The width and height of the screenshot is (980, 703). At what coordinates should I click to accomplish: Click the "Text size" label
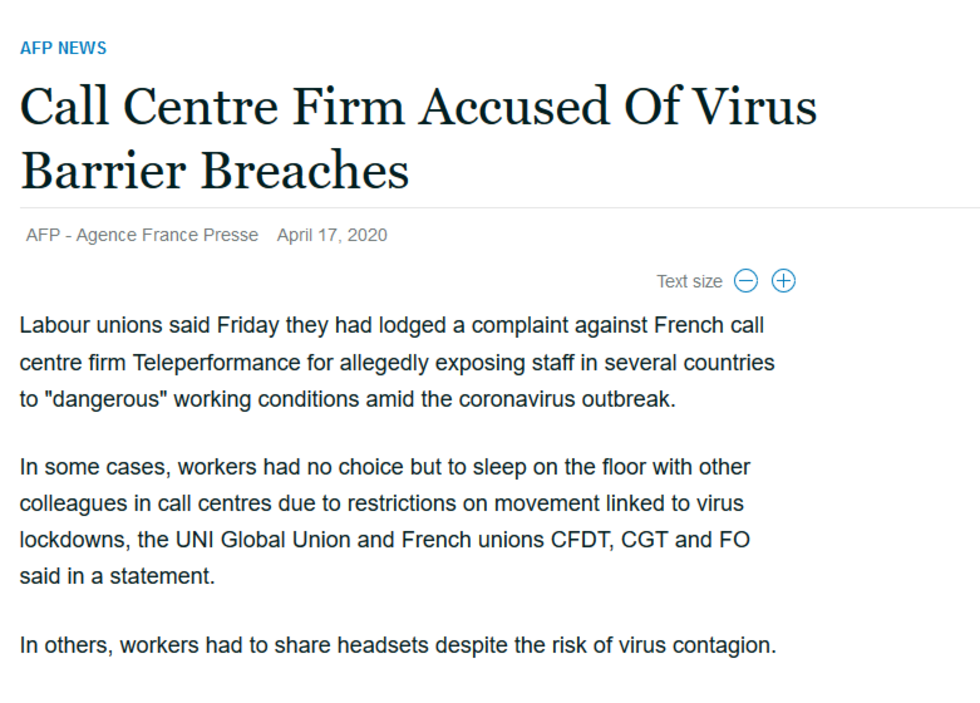[689, 281]
